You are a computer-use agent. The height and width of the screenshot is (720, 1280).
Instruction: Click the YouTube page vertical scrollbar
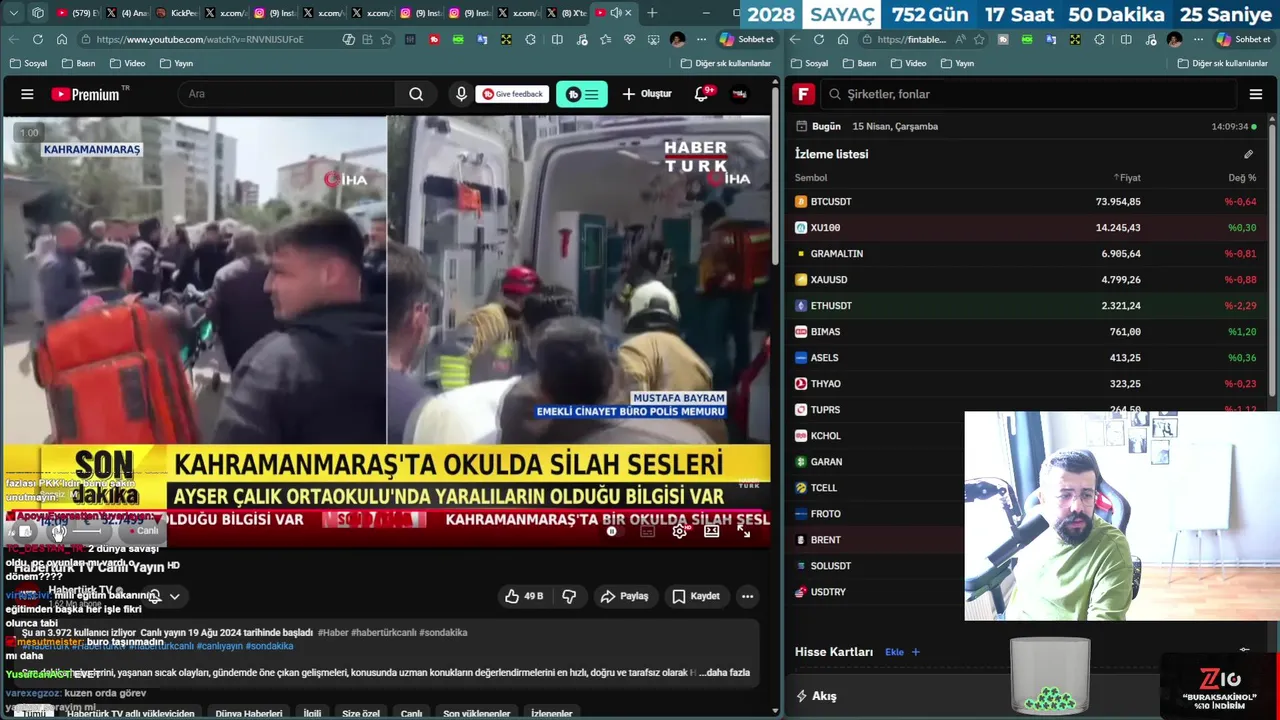click(776, 175)
